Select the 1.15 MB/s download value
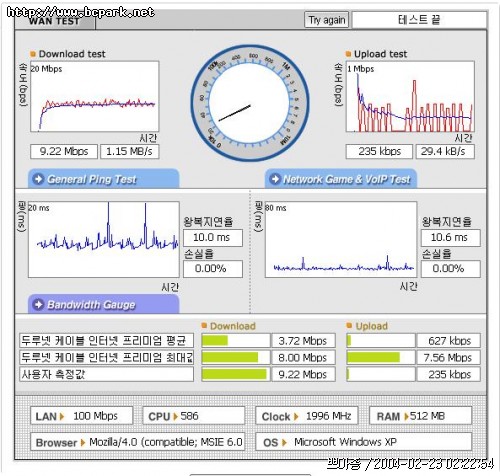The width and height of the screenshot is (500, 476). click(x=130, y=152)
